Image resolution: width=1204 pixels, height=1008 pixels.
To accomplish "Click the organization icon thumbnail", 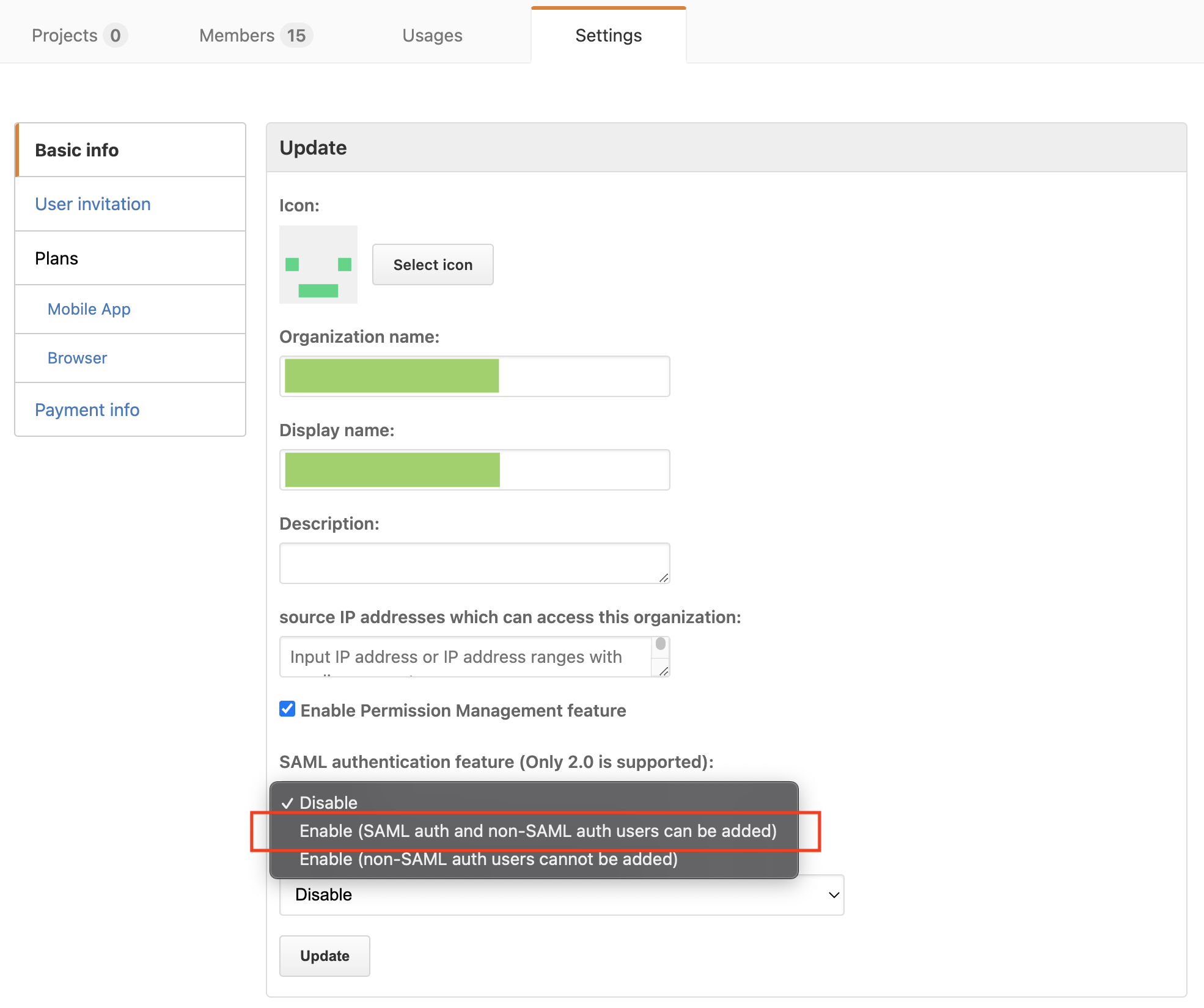I will click(x=318, y=265).
